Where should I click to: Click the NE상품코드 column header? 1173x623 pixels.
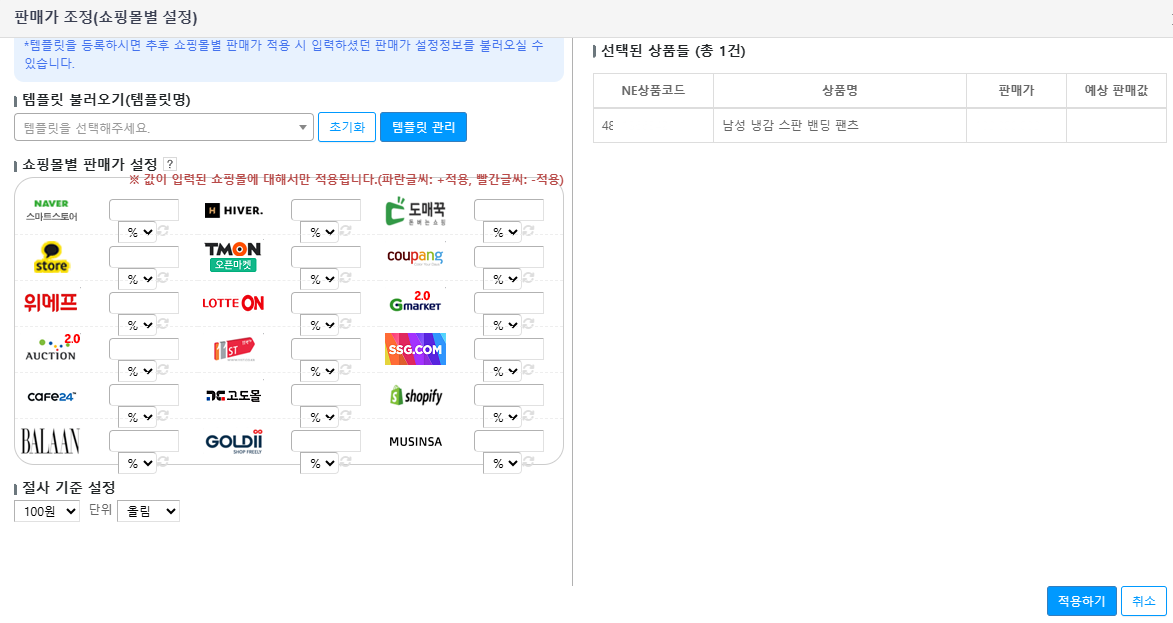tap(653, 90)
